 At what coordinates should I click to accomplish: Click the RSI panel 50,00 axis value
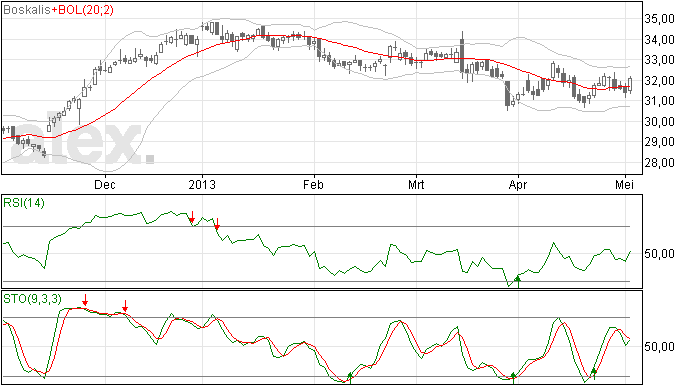660,254
